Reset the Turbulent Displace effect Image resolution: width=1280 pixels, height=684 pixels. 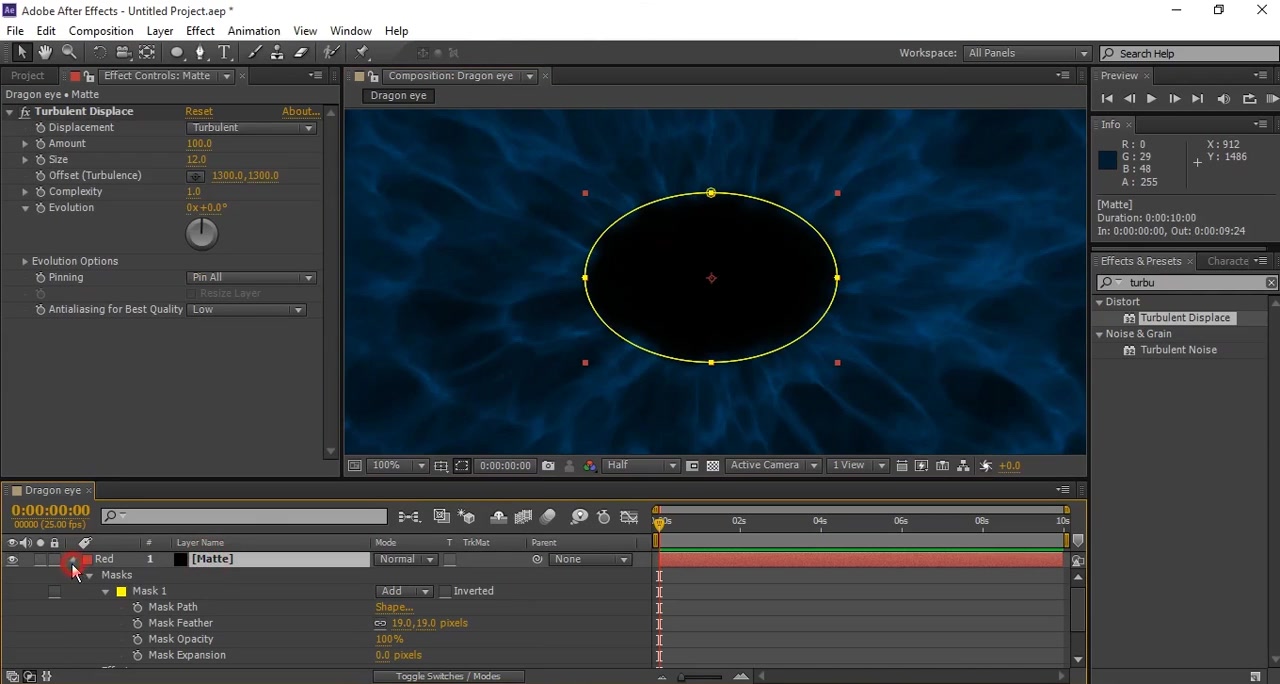[198, 112]
